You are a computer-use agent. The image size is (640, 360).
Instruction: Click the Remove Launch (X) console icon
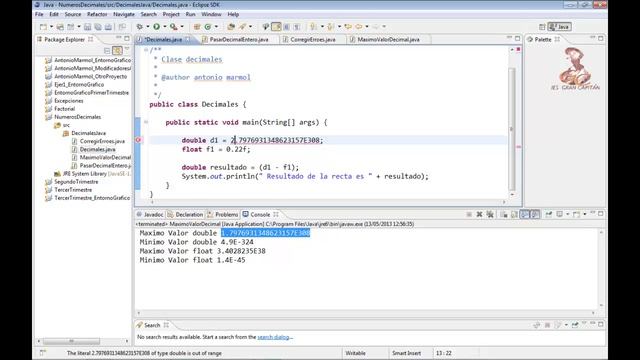(x=479, y=214)
